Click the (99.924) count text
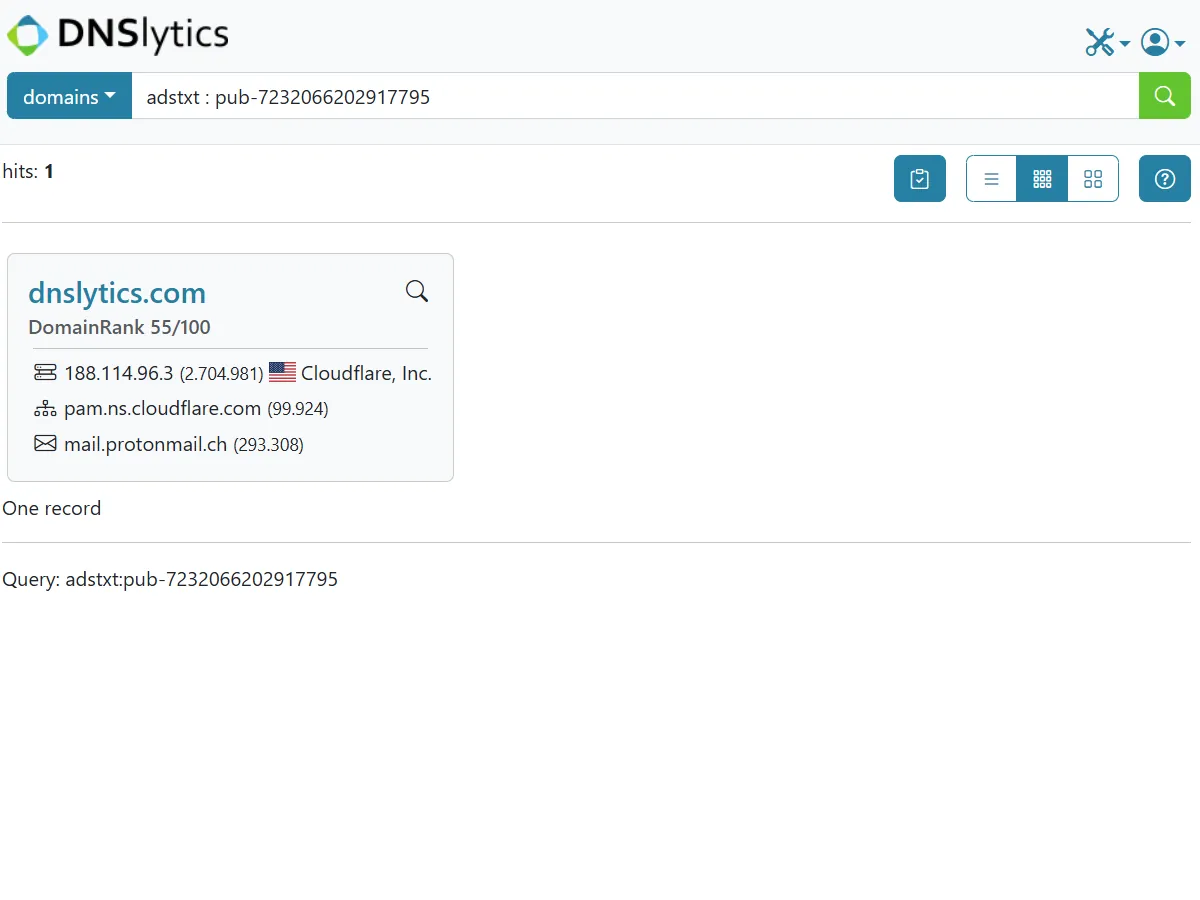Viewport: 1200px width, 900px height. [x=298, y=409]
